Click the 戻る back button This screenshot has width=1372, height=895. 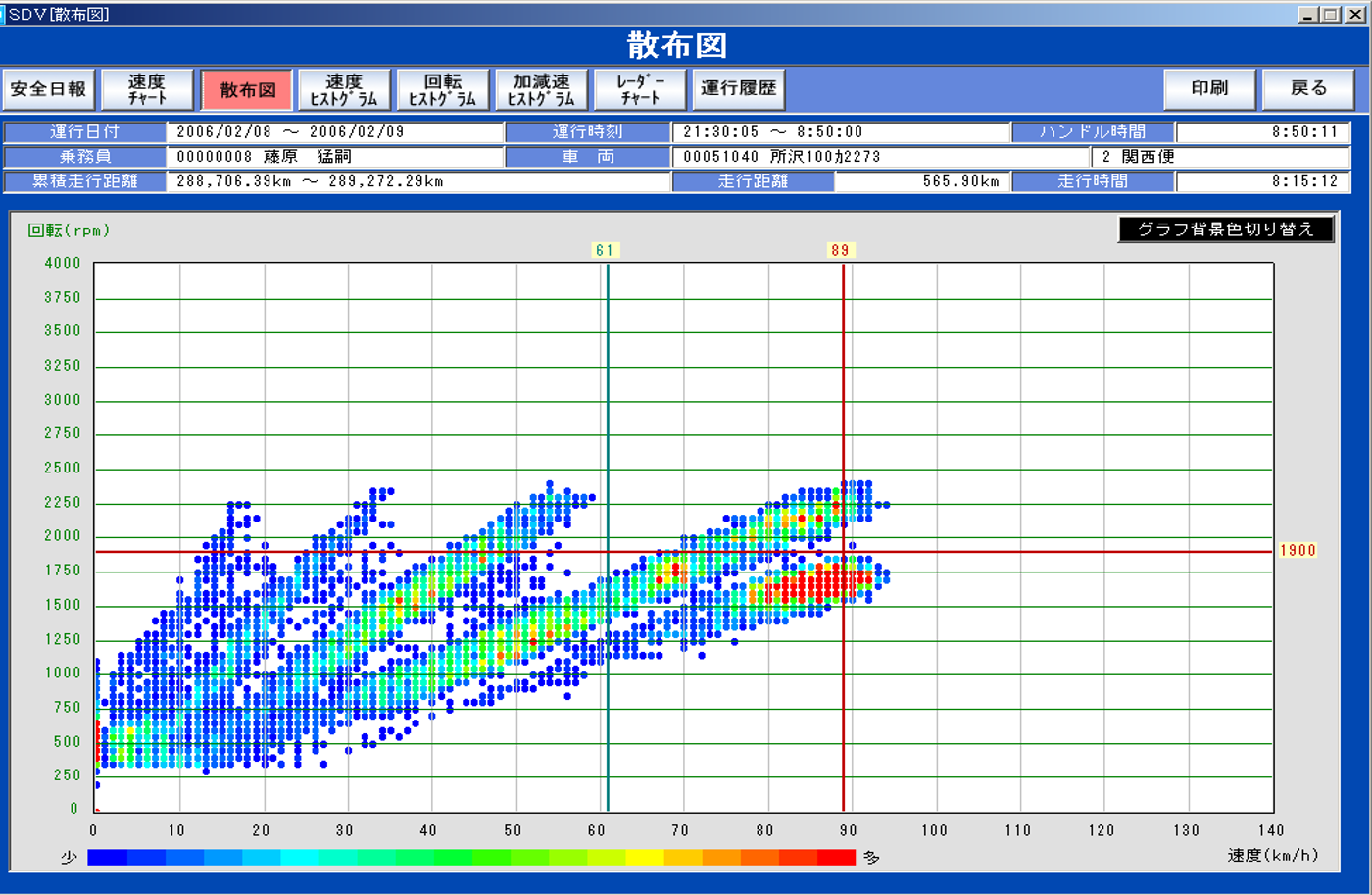1308,89
